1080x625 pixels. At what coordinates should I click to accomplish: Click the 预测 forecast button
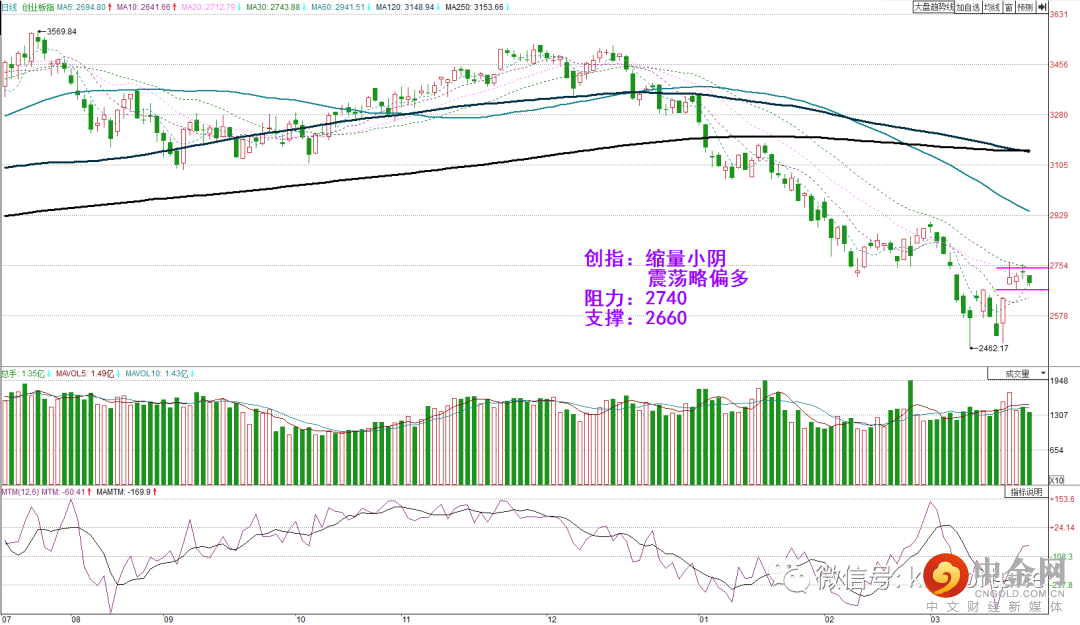[1026, 8]
